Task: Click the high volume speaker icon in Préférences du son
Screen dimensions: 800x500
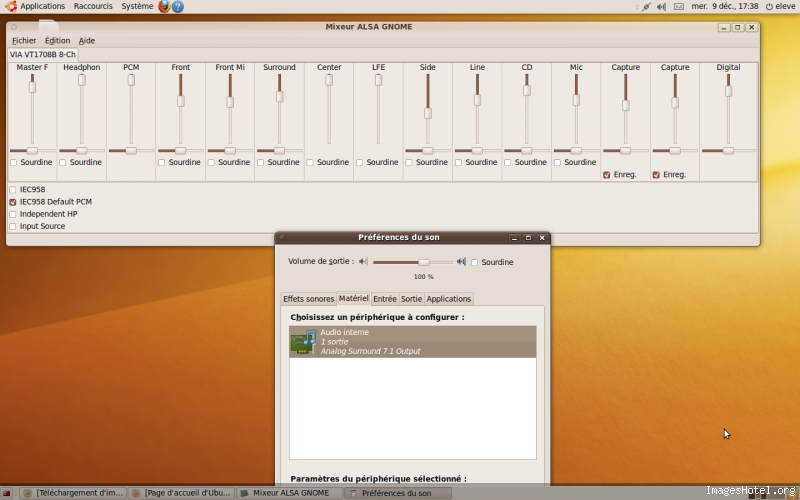Action: (461, 261)
